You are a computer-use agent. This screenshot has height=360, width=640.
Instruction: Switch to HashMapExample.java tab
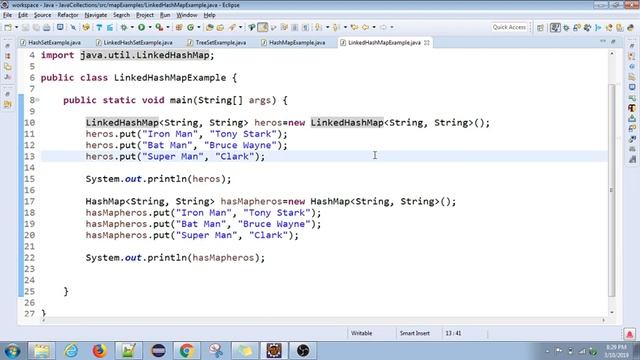pyautogui.click(x=293, y=42)
